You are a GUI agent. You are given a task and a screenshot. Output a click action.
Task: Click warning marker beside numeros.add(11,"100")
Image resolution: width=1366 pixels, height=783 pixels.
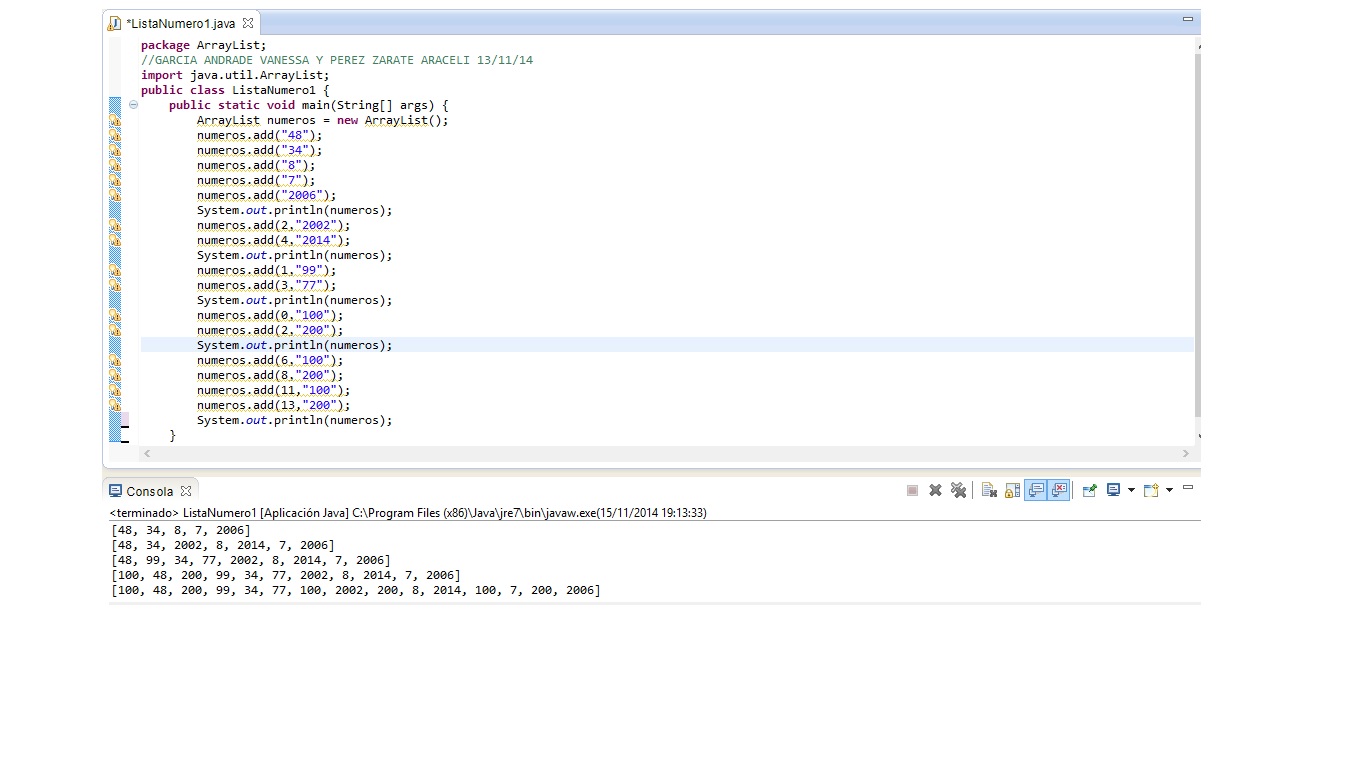tap(115, 390)
